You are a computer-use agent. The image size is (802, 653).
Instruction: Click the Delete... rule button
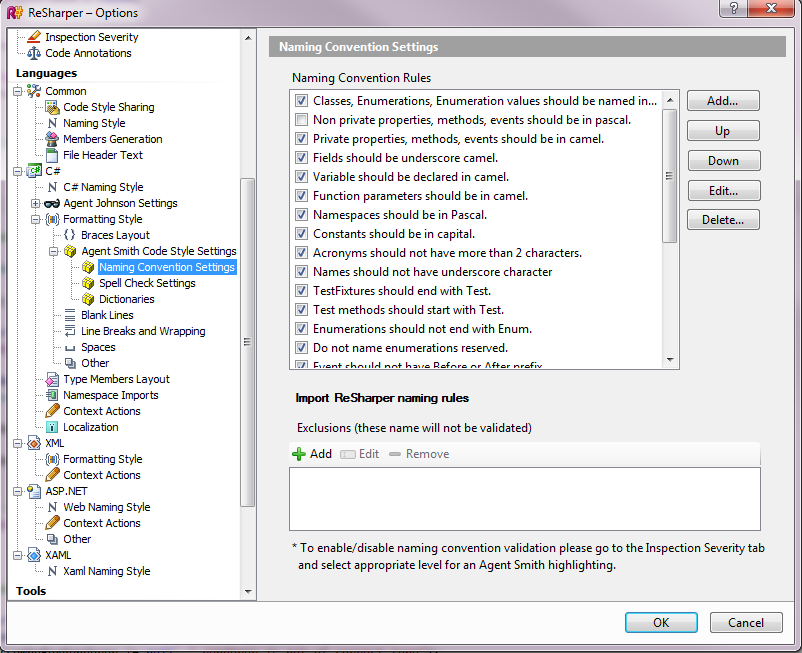tap(723, 220)
